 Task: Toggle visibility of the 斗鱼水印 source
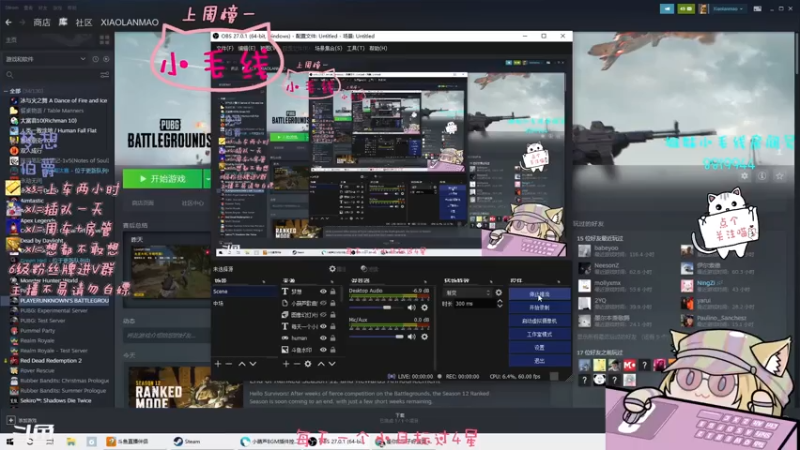(x=323, y=350)
